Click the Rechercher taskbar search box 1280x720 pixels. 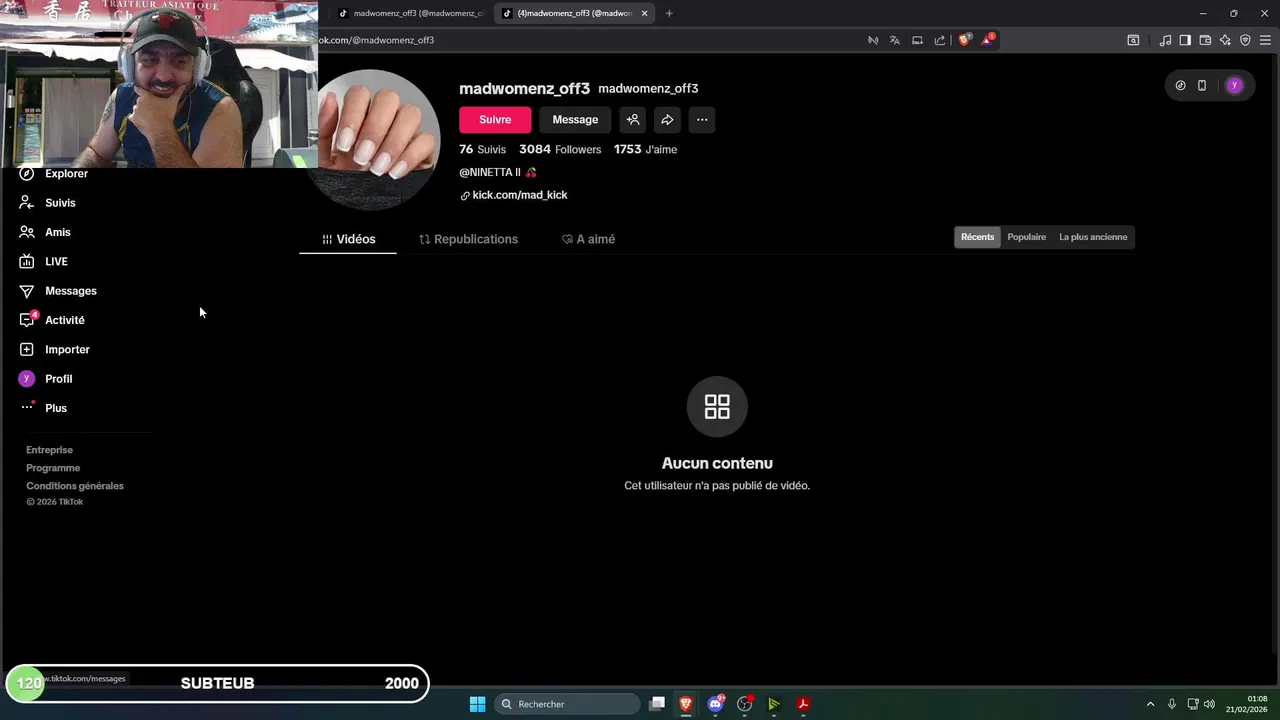tap(568, 704)
